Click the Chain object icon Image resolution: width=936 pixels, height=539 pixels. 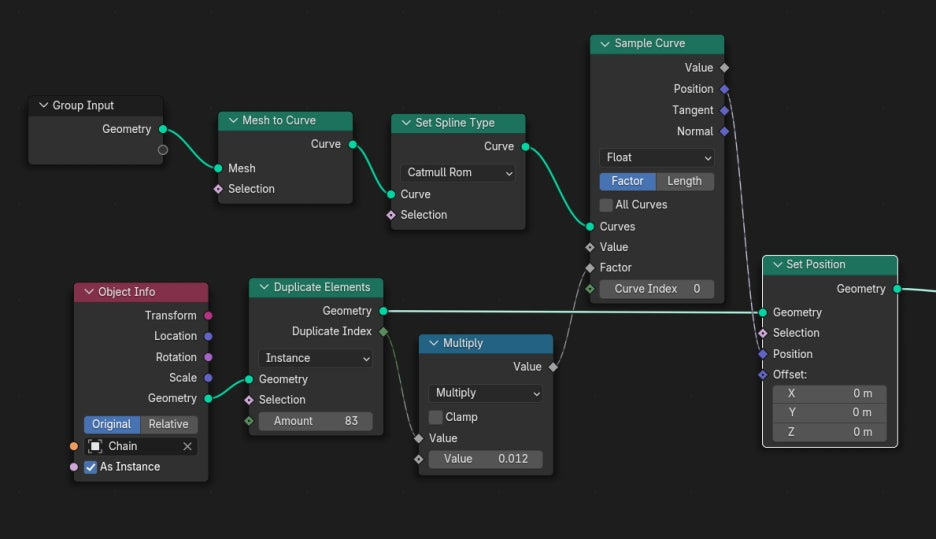tap(95, 446)
